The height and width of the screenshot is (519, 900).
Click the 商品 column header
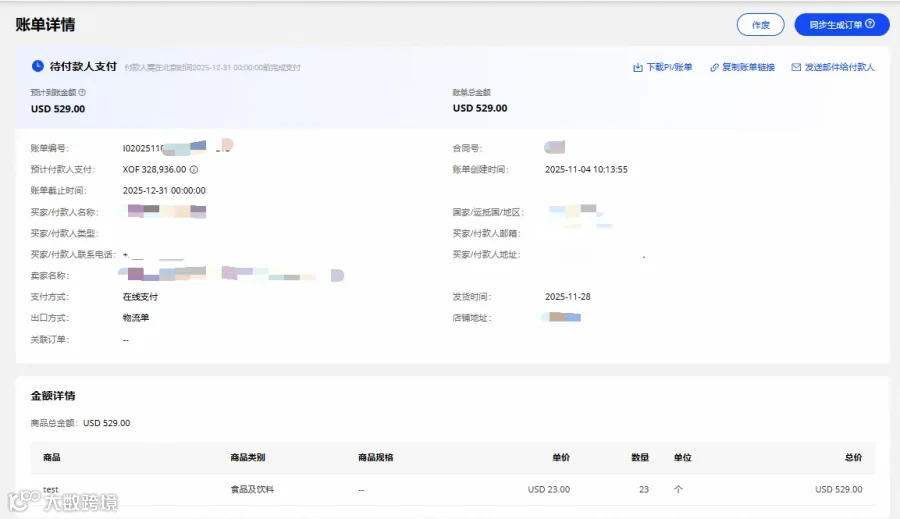point(52,458)
